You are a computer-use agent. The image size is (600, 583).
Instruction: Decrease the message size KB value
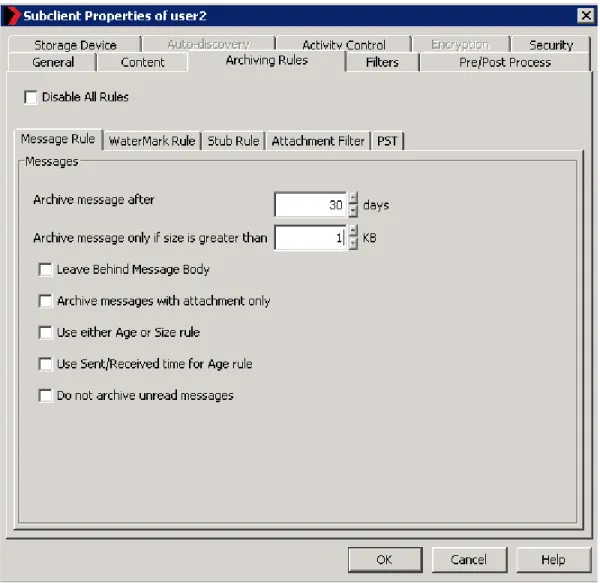[x=354, y=244]
